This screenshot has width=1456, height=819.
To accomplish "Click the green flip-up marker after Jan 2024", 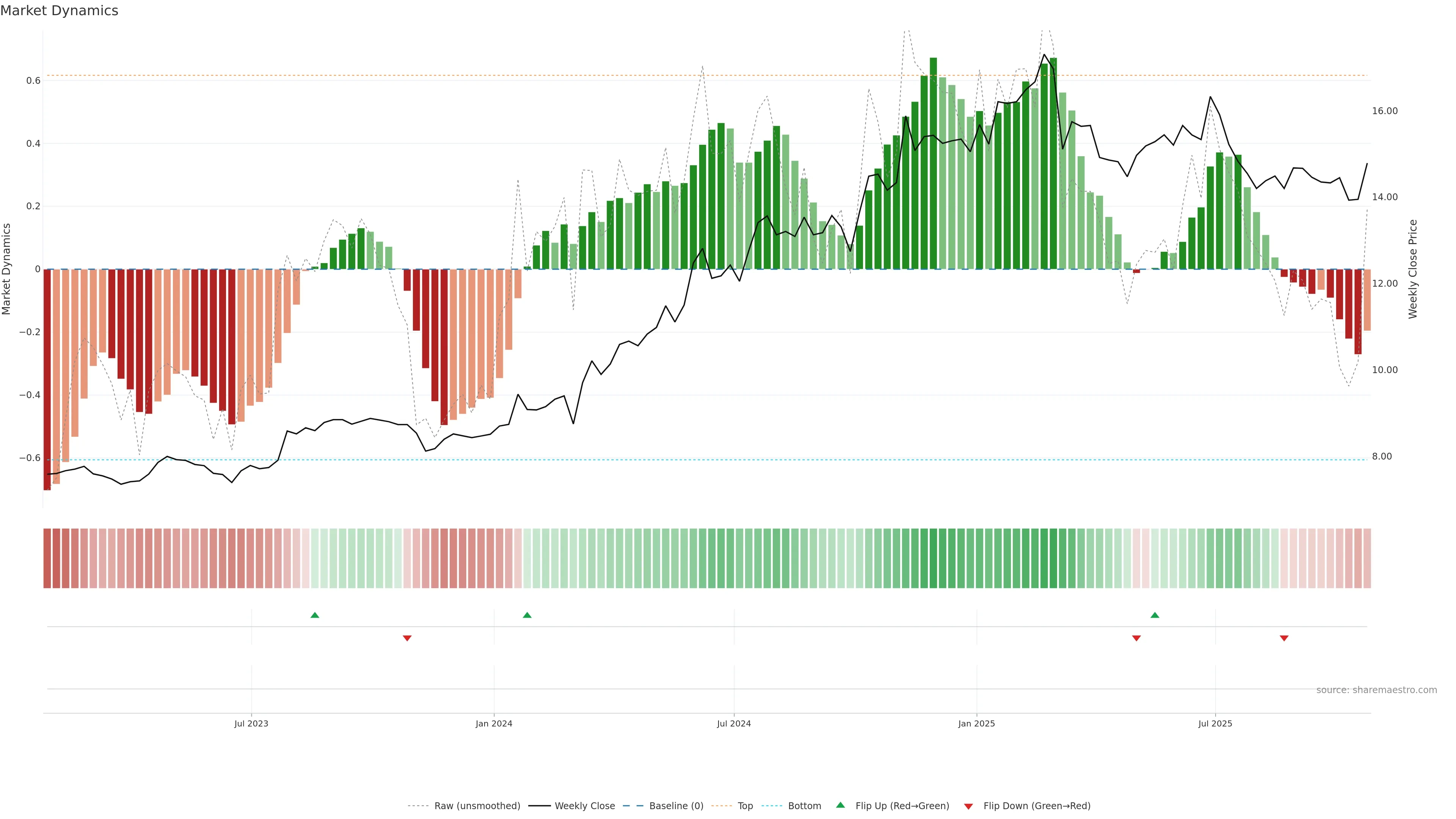I will (x=527, y=615).
